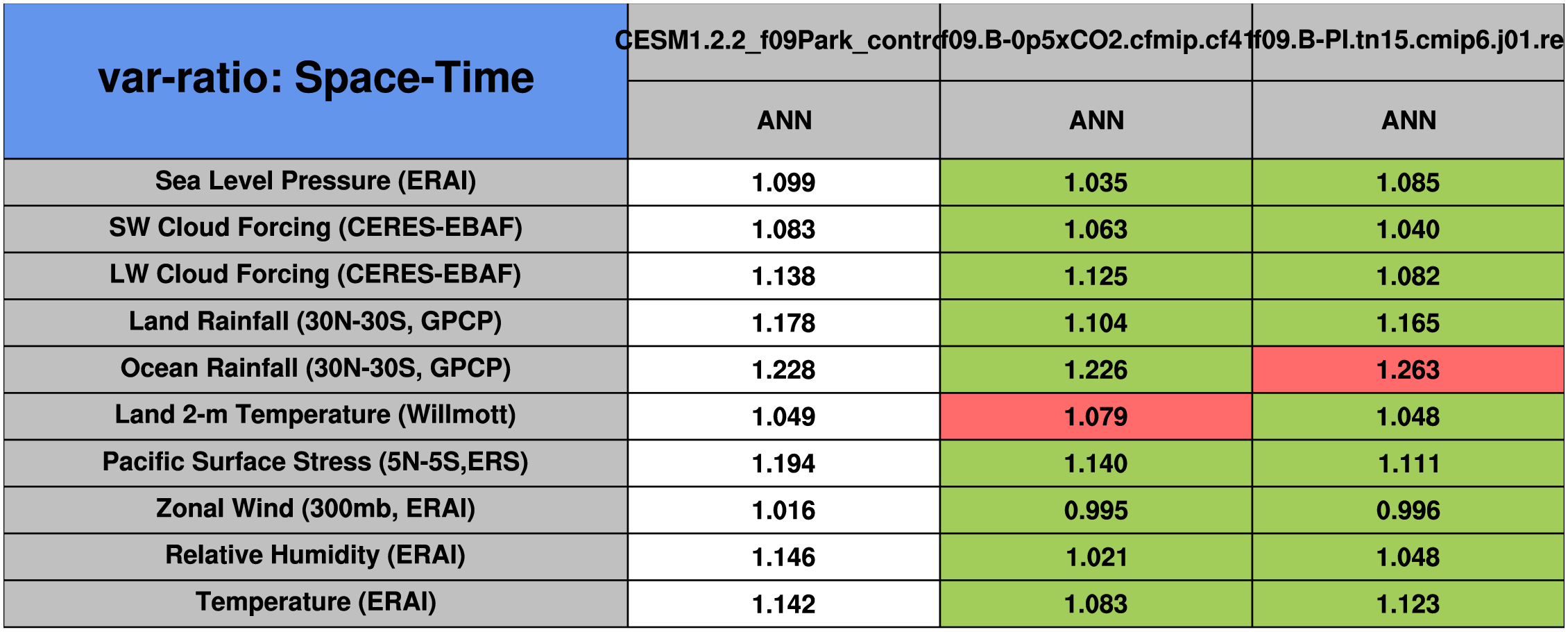Click the red cell showing 1.263
1568x632 pixels.
1408,370
